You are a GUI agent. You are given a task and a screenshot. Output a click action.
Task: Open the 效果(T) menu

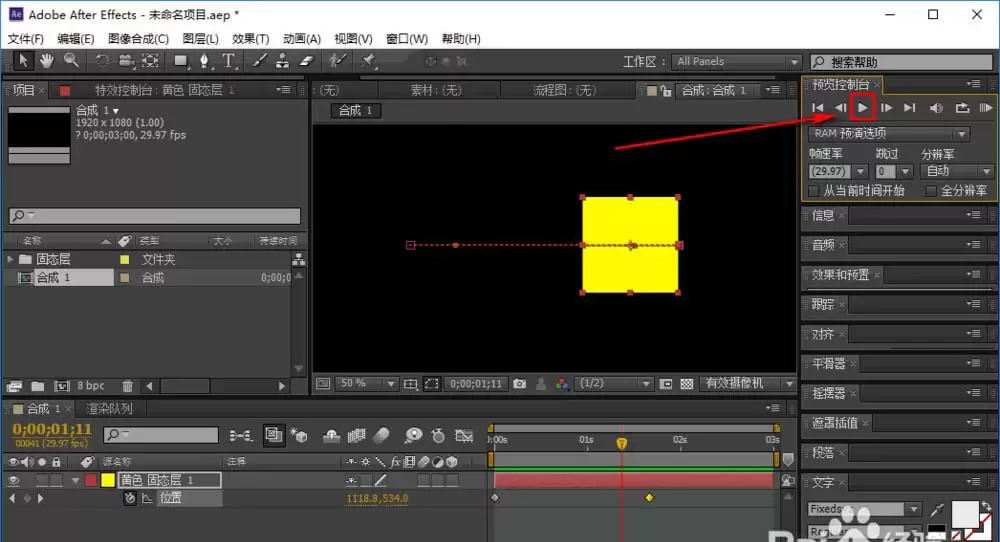click(x=251, y=39)
